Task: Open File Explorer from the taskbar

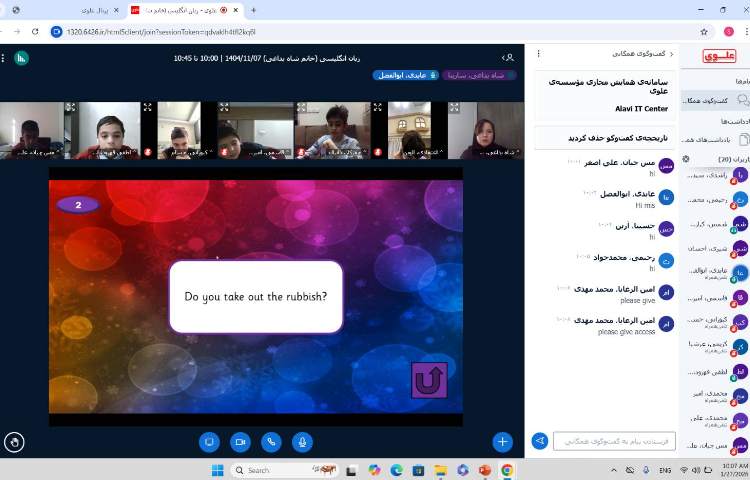Action: click(x=441, y=470)
